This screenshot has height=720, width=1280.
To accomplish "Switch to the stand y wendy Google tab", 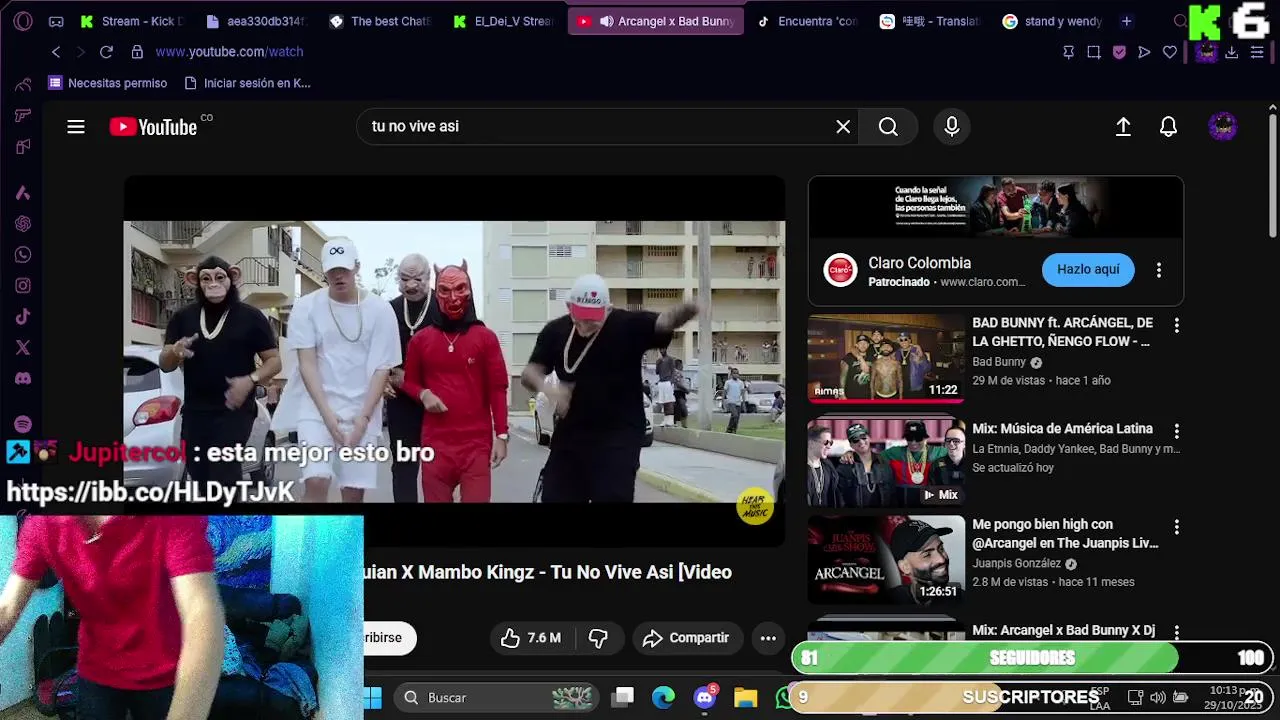I will (1054, 21).
